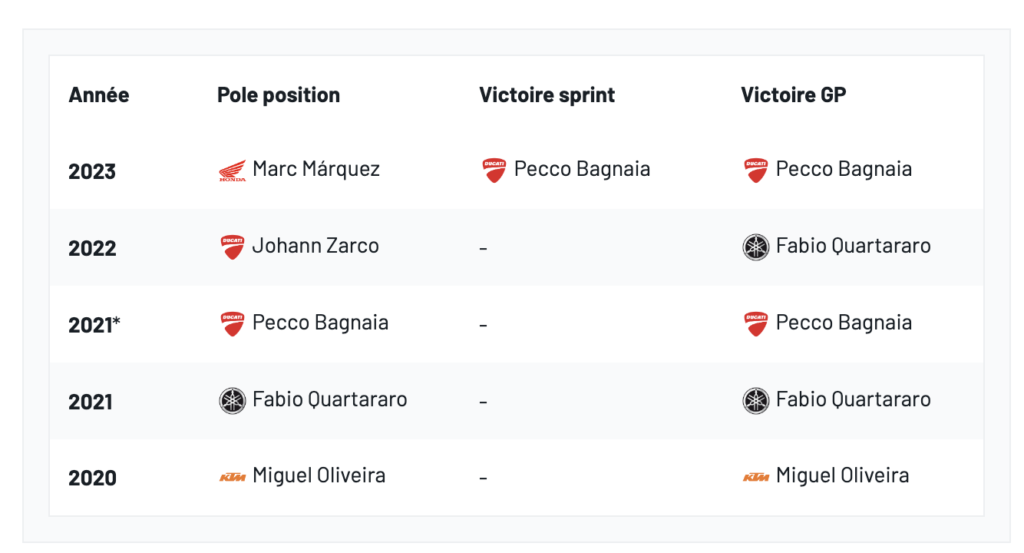Click the Ducati logo in 2021* GP victory
Screen dimensions: 1024x553
[756, 324]
